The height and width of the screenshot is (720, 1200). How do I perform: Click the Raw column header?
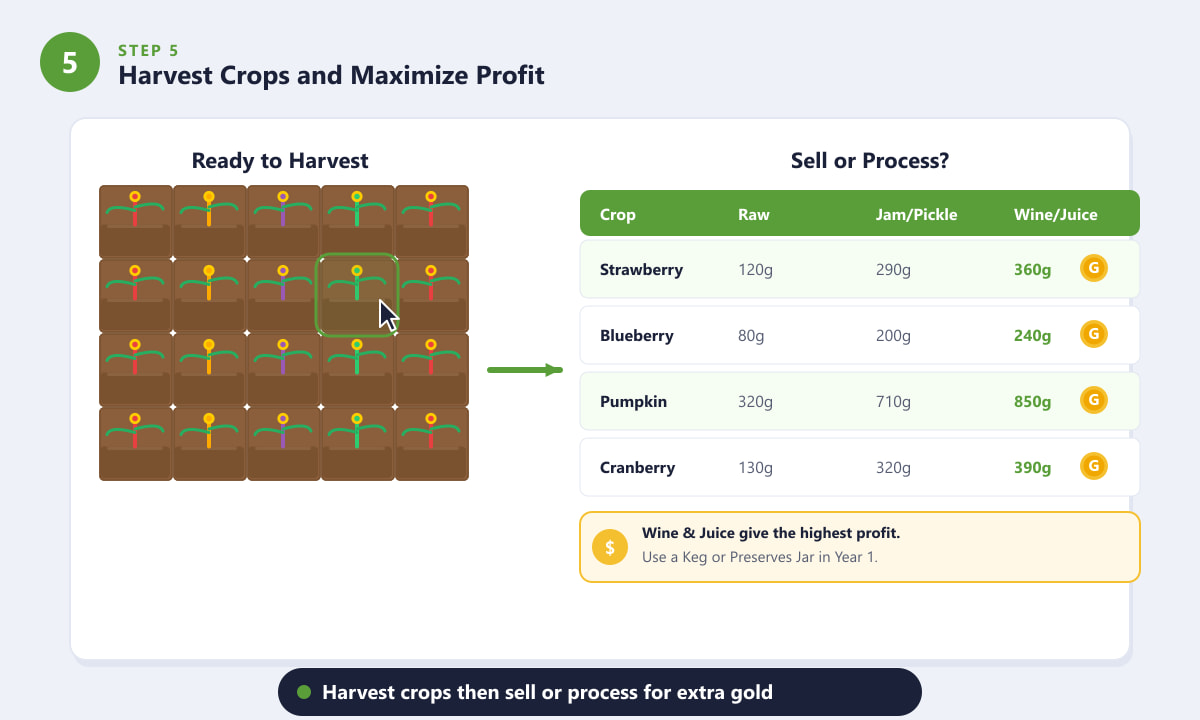click(754, 214)
